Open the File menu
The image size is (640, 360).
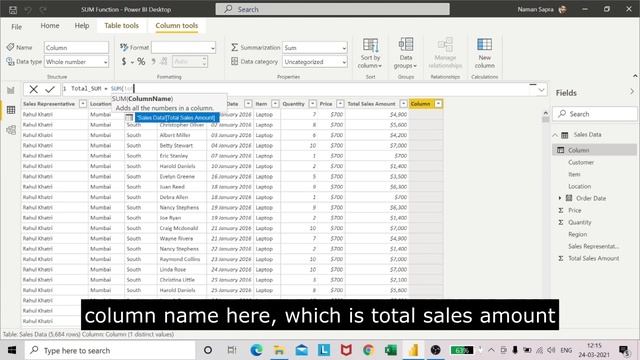[x=16, y=27]
